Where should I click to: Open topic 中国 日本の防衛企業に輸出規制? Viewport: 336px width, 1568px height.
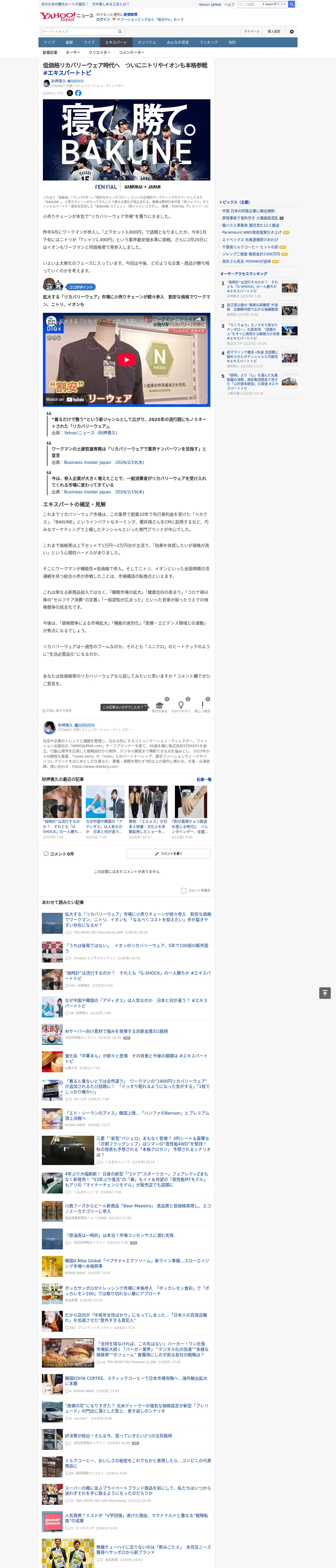[248, 211]
